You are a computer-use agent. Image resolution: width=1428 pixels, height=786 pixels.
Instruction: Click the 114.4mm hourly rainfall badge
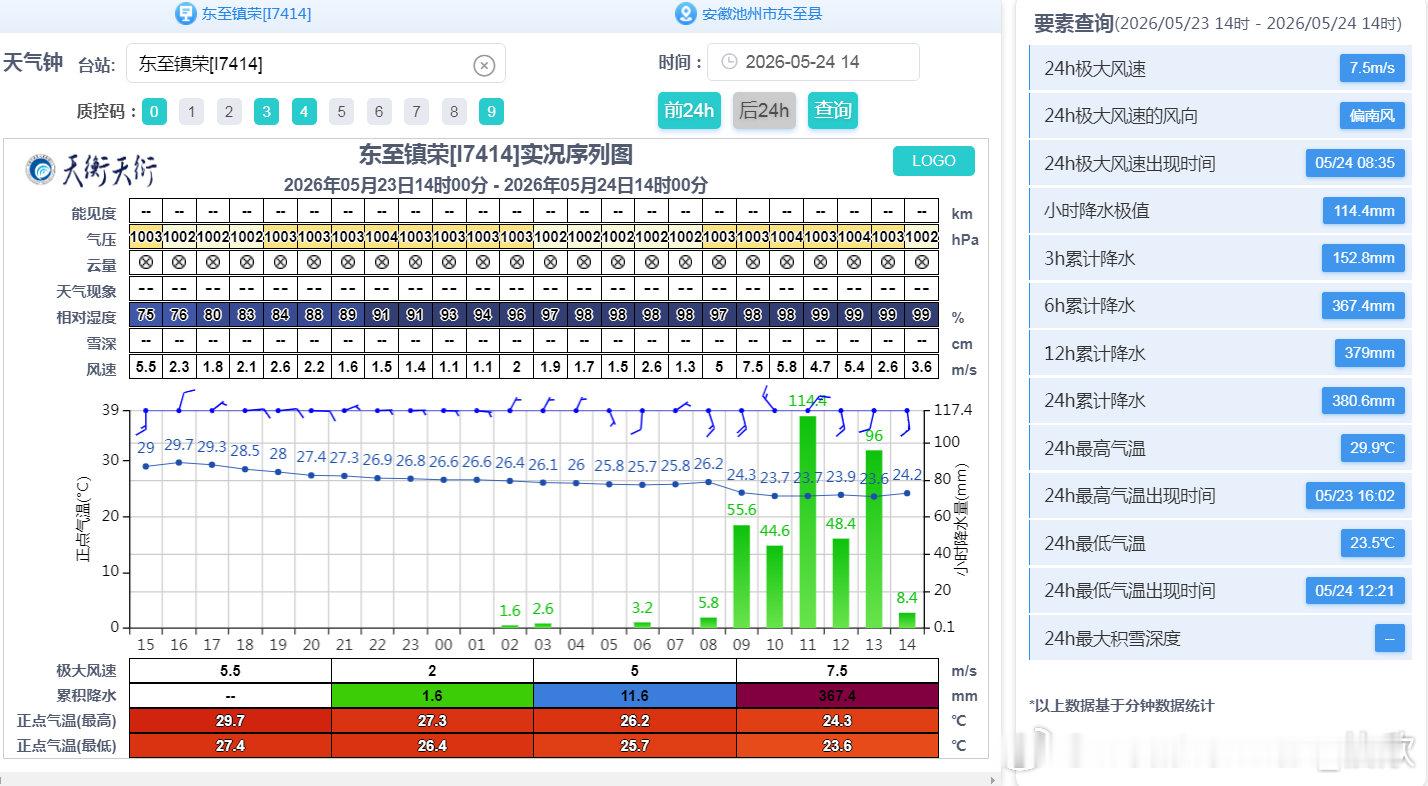coord(1364,211)
